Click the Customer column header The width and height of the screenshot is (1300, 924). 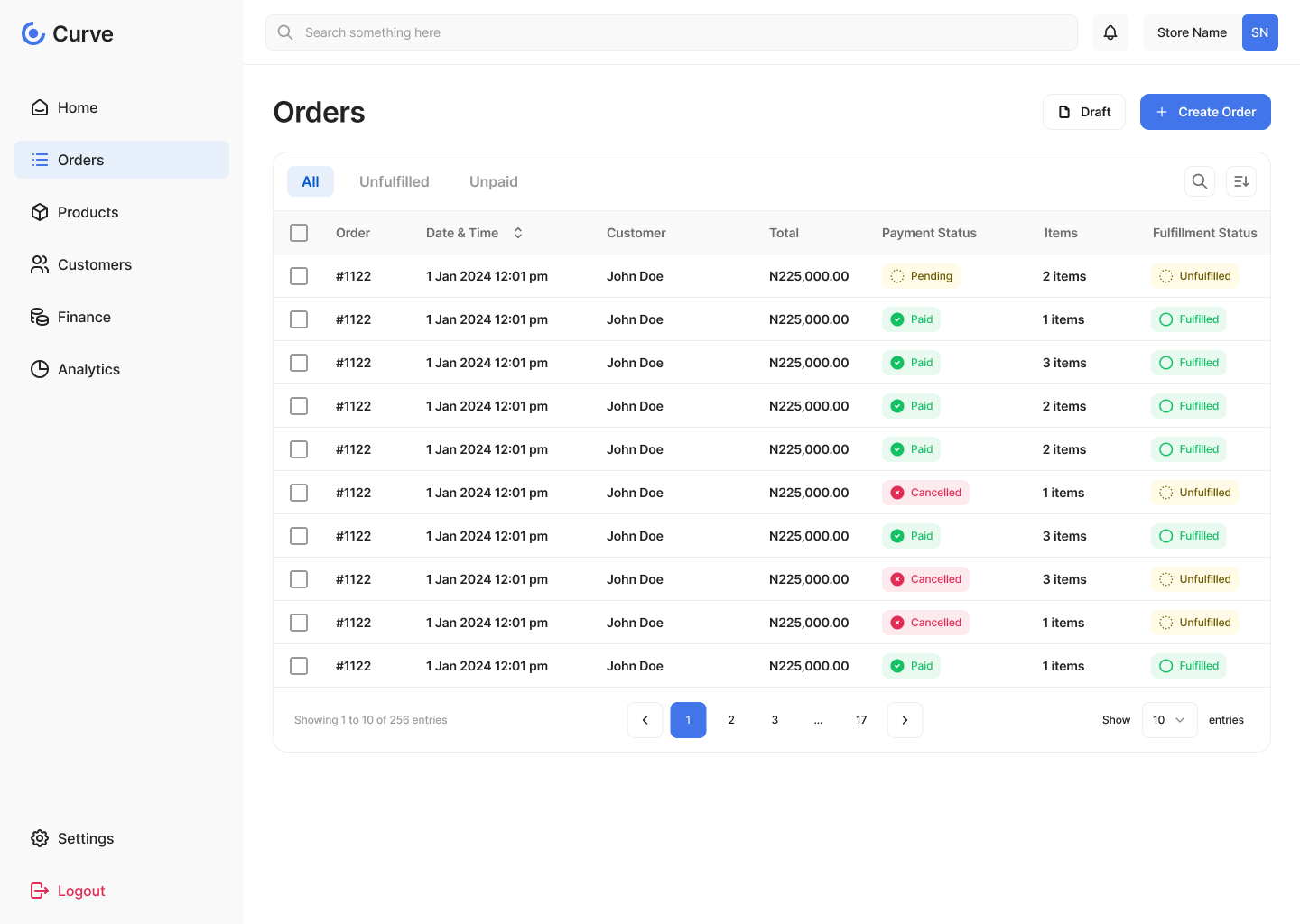point(636,233)
